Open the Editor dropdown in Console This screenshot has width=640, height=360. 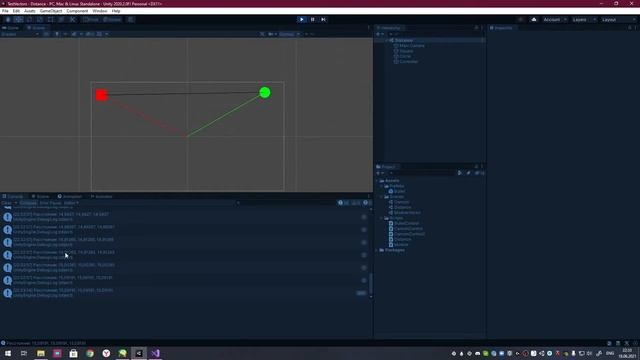71,203
